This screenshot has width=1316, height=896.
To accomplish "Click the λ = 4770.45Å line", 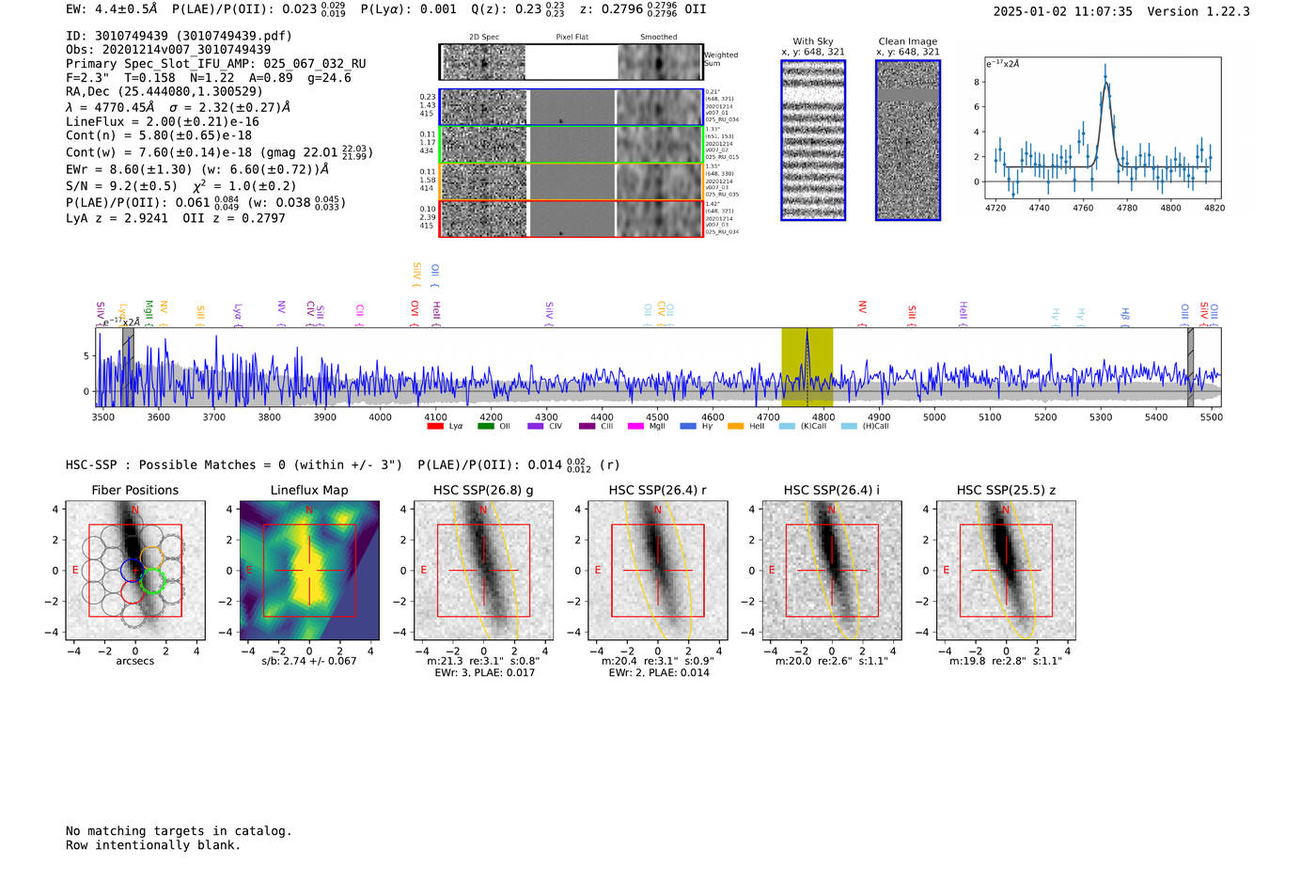I will tap(178, 107).
